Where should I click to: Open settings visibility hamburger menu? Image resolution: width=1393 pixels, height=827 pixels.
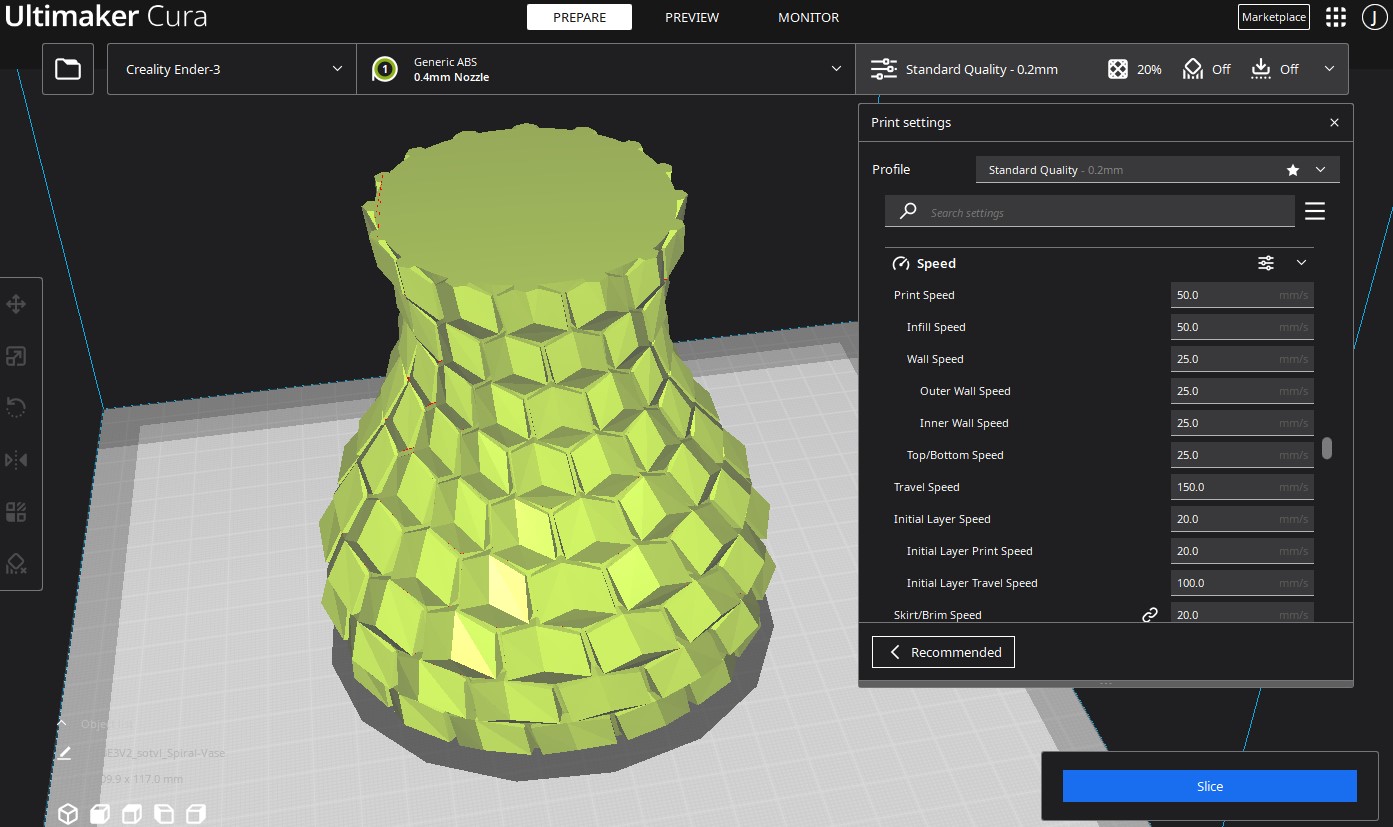click(1315, 211)
